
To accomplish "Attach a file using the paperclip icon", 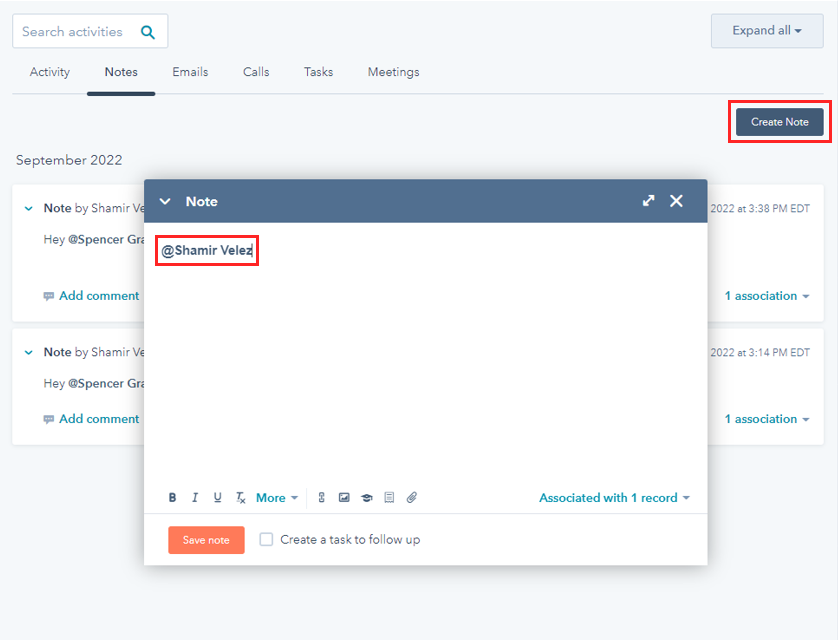I will pos(411,498).
